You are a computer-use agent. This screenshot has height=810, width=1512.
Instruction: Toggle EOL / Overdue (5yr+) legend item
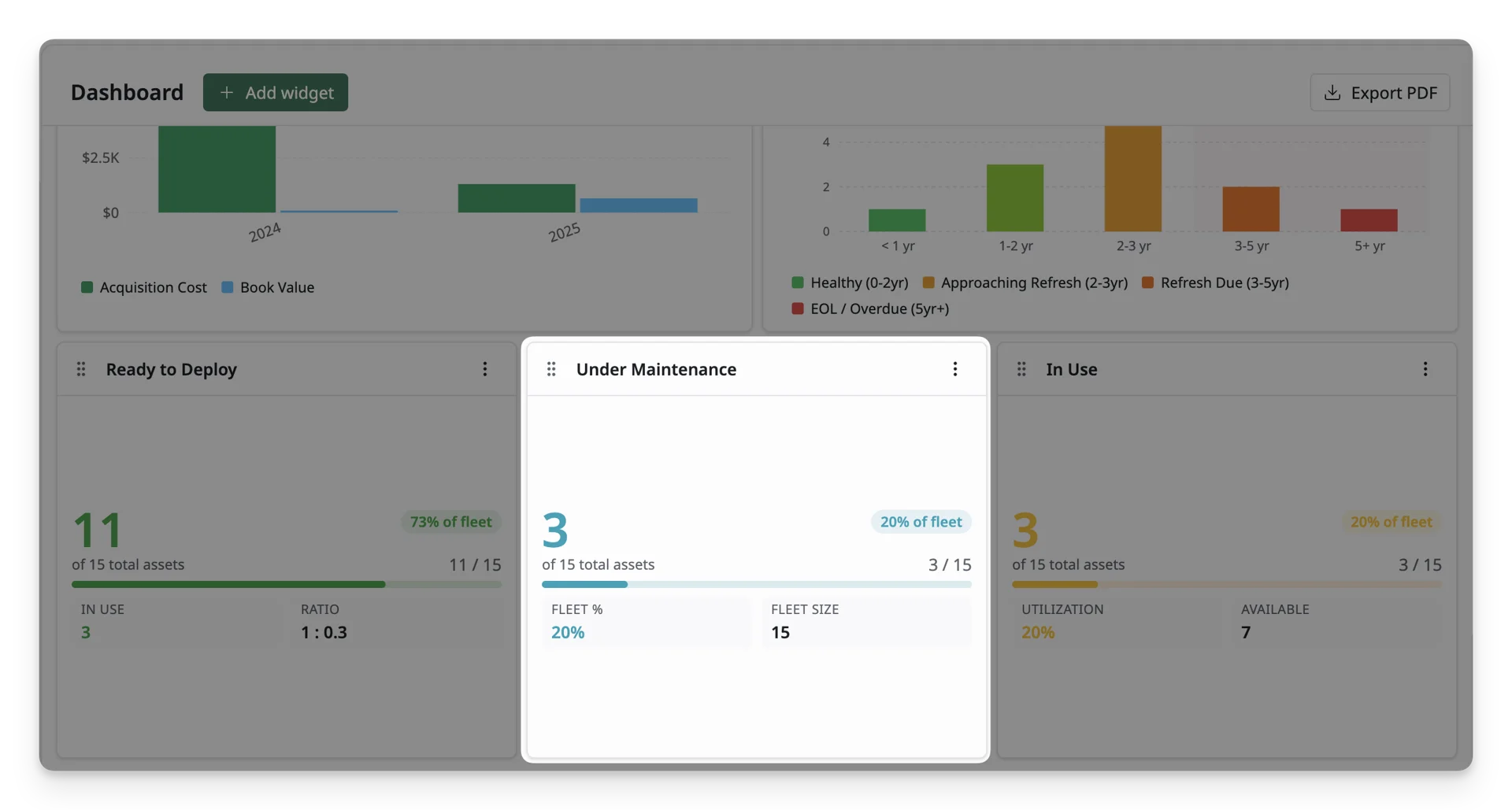870,309
